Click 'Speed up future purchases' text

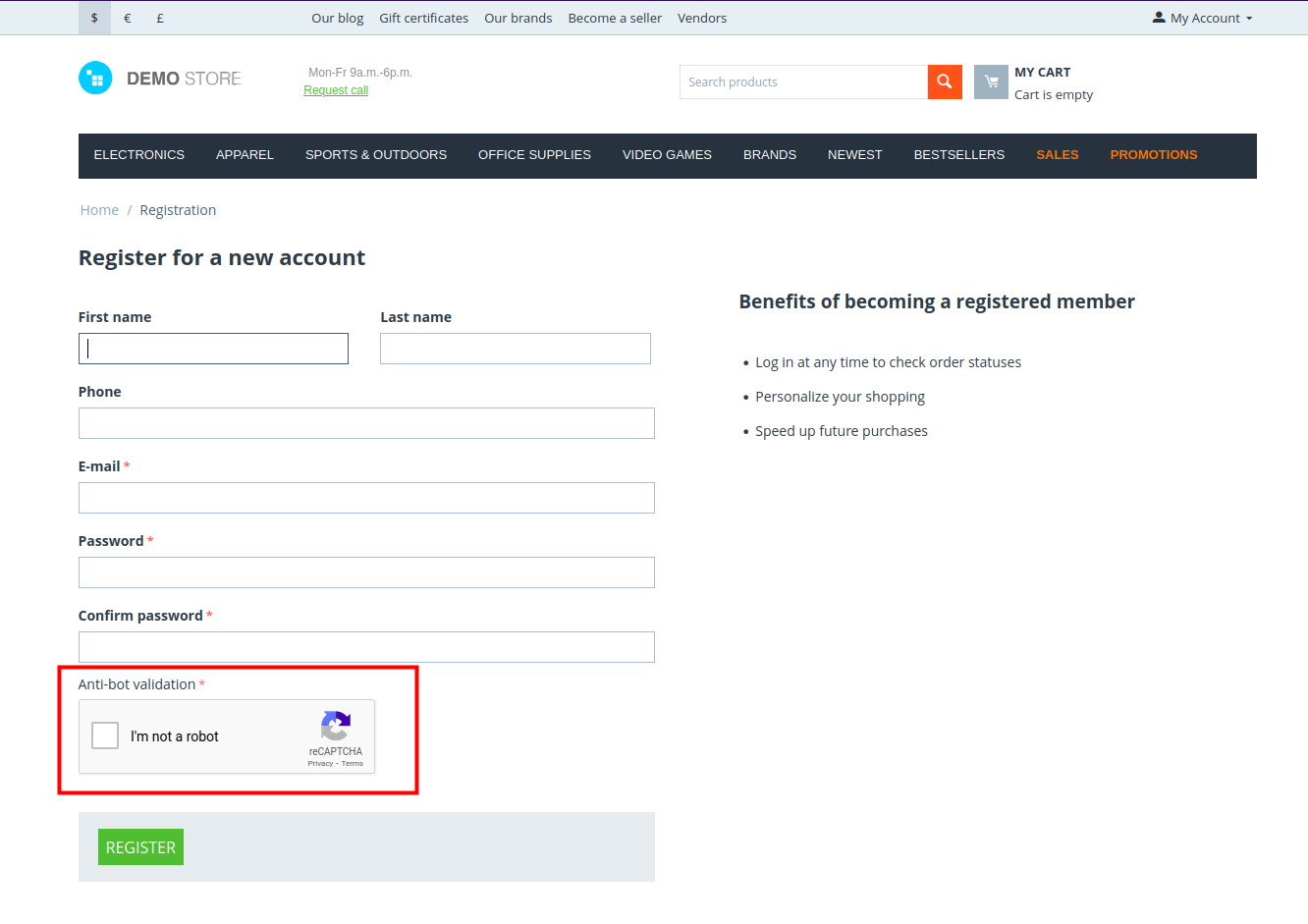[842, 431]
